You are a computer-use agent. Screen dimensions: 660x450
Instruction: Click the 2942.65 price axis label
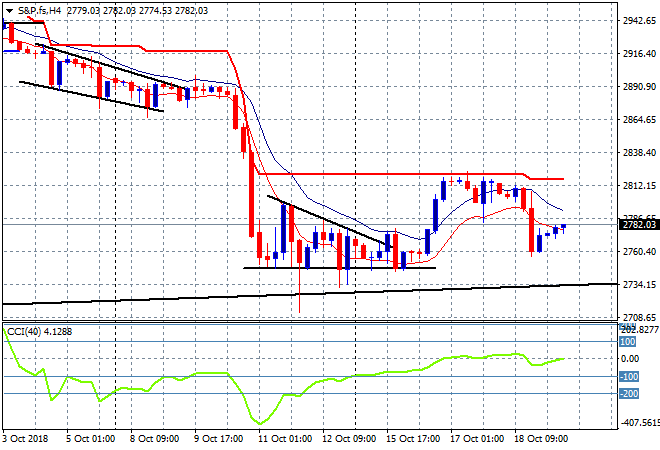coord(639,21)
